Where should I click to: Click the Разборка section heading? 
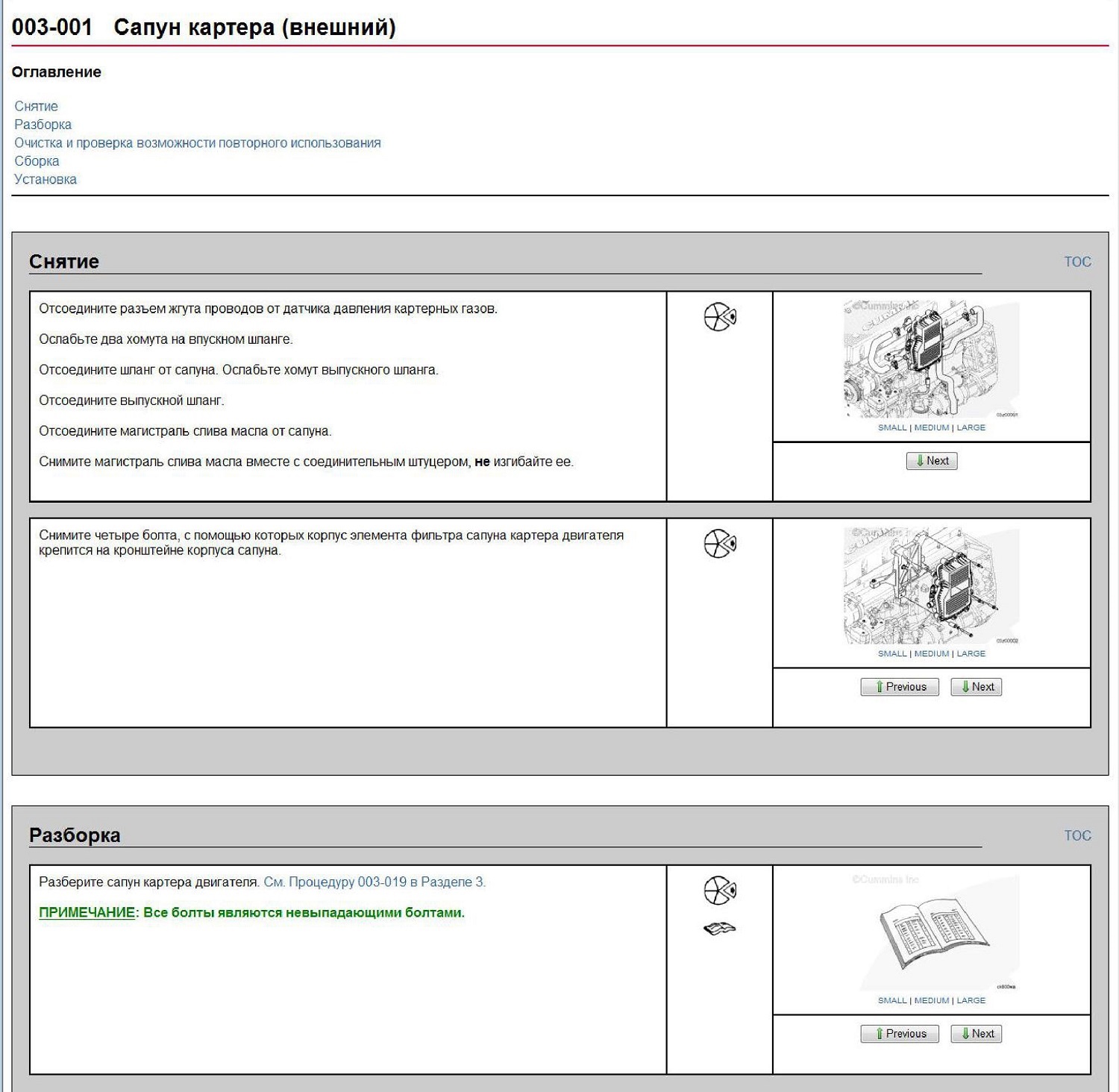tap(75, 835)
